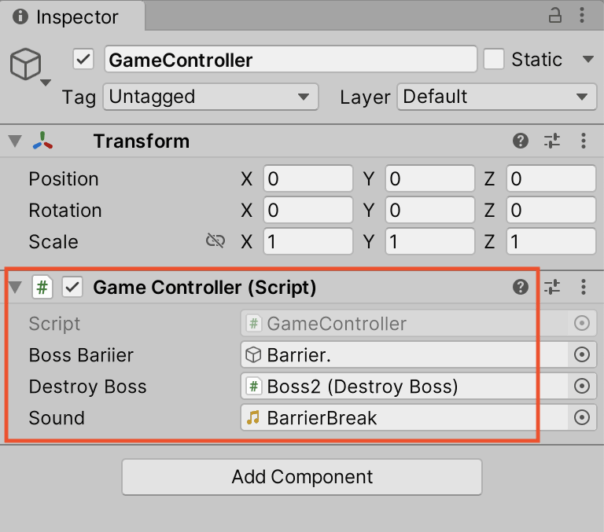604x532 pixels.
Task: Disable the Game Controller (Script) component checkbox
Action: [72, 287]
